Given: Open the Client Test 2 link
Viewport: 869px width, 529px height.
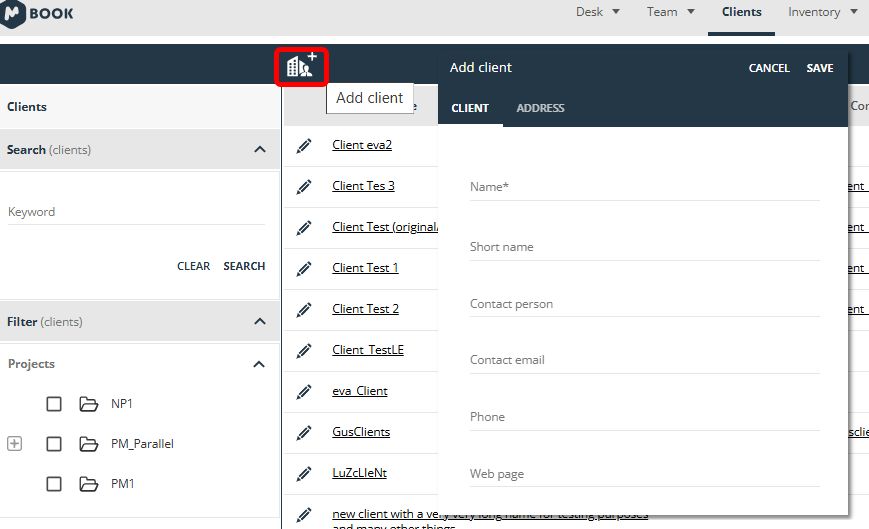Looking at the screenshot, I should 365,309.
